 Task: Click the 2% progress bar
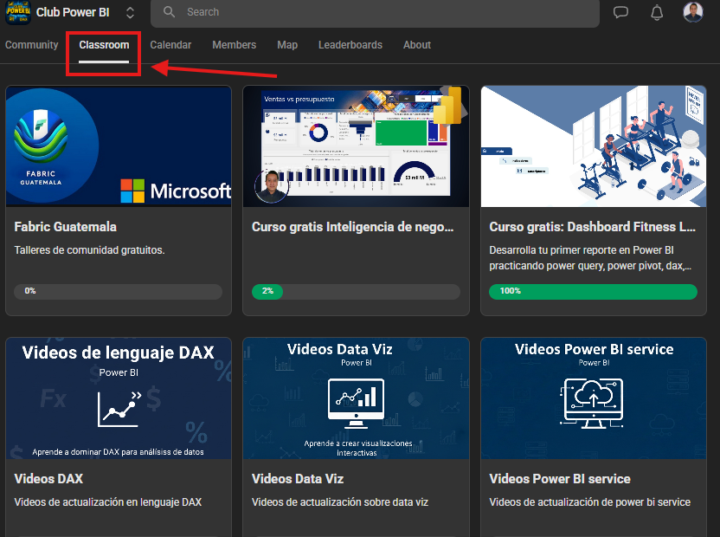click(x=356, y=291)
